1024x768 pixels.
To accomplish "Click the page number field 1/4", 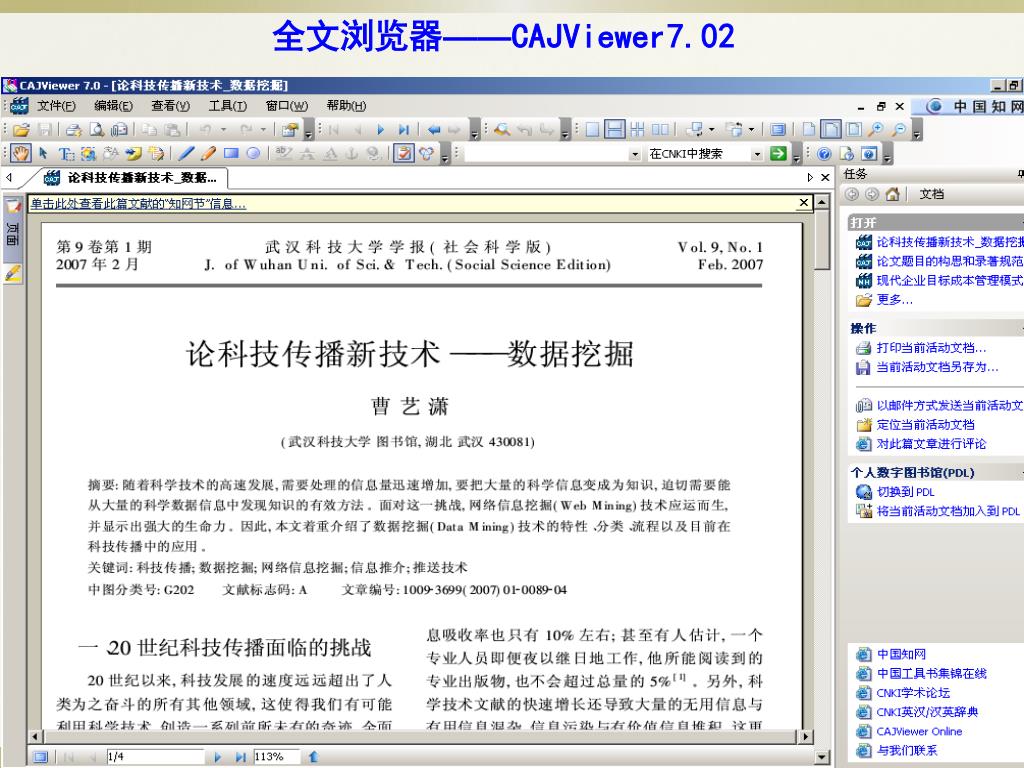I will (155, 757).
